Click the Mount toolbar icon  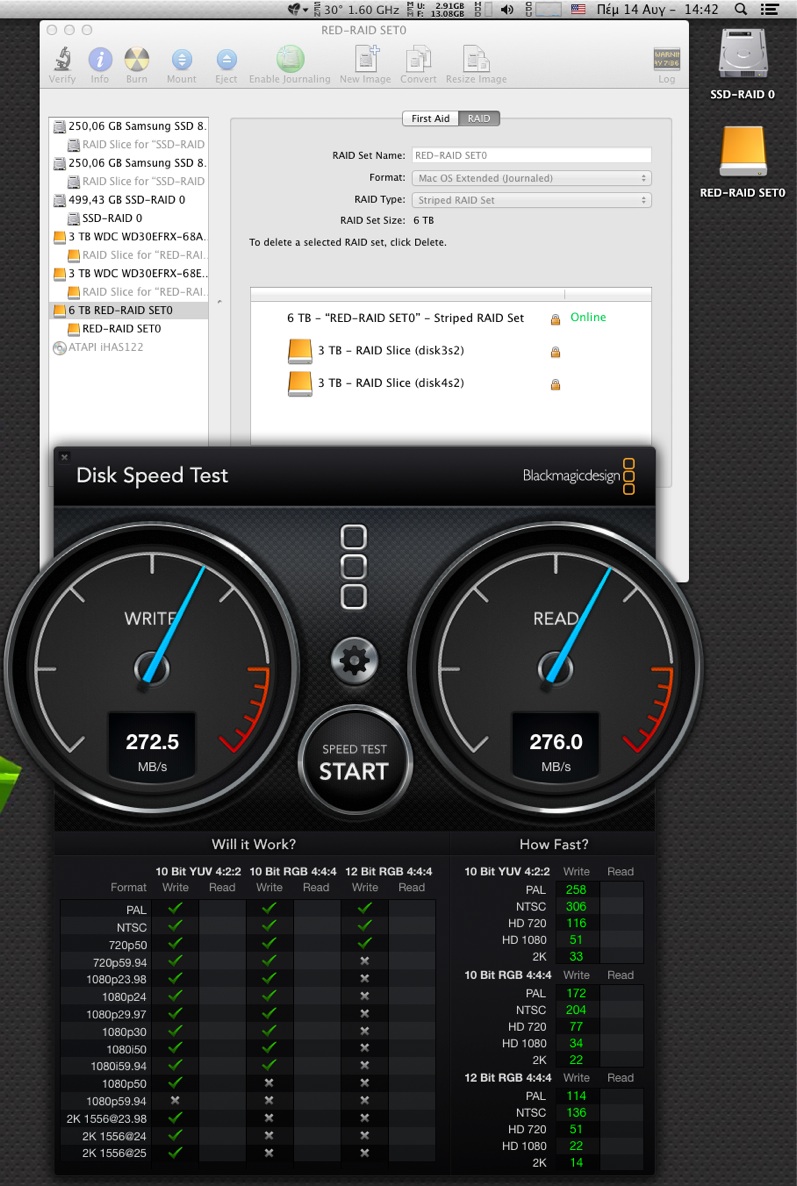click(181, 59)
